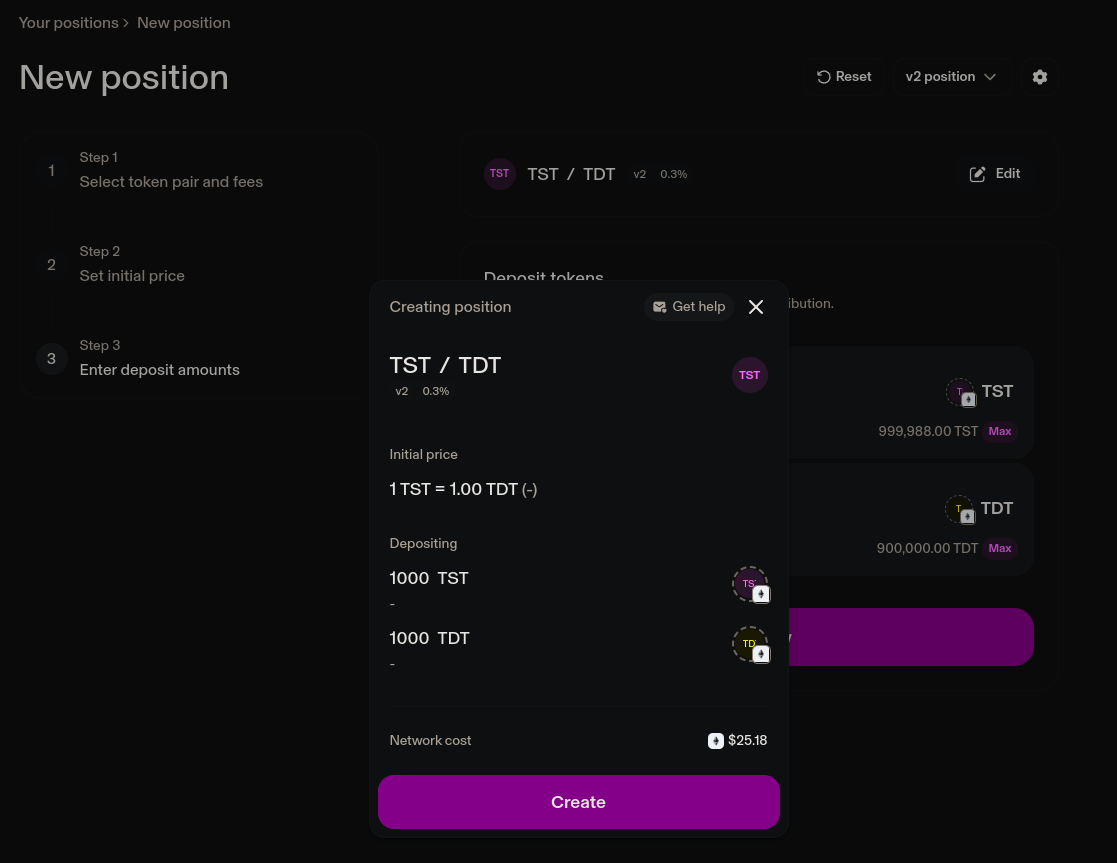Viewport: 1117px width, 863px height.
Task: Click the TST icon beside 1000 TST deposit
Action: tap(751, 584)
